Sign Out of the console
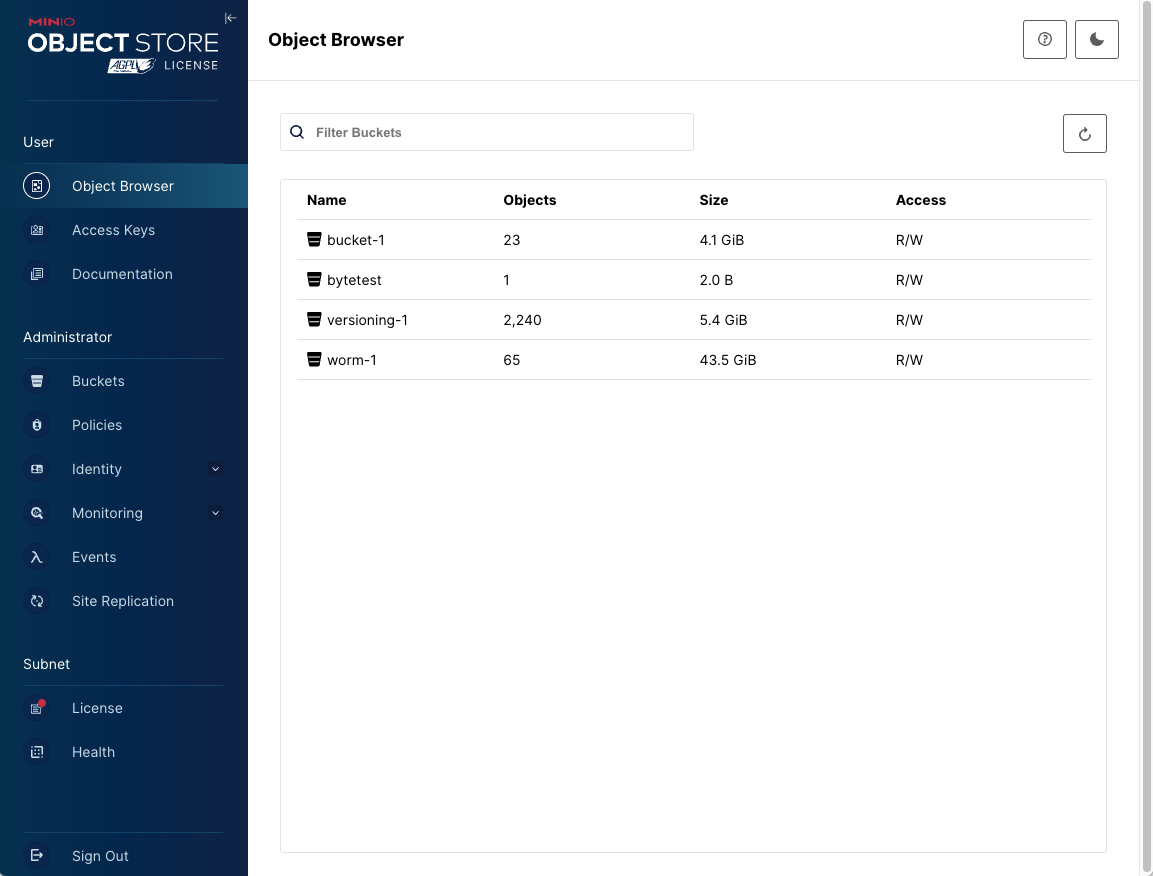 point(100,856)
